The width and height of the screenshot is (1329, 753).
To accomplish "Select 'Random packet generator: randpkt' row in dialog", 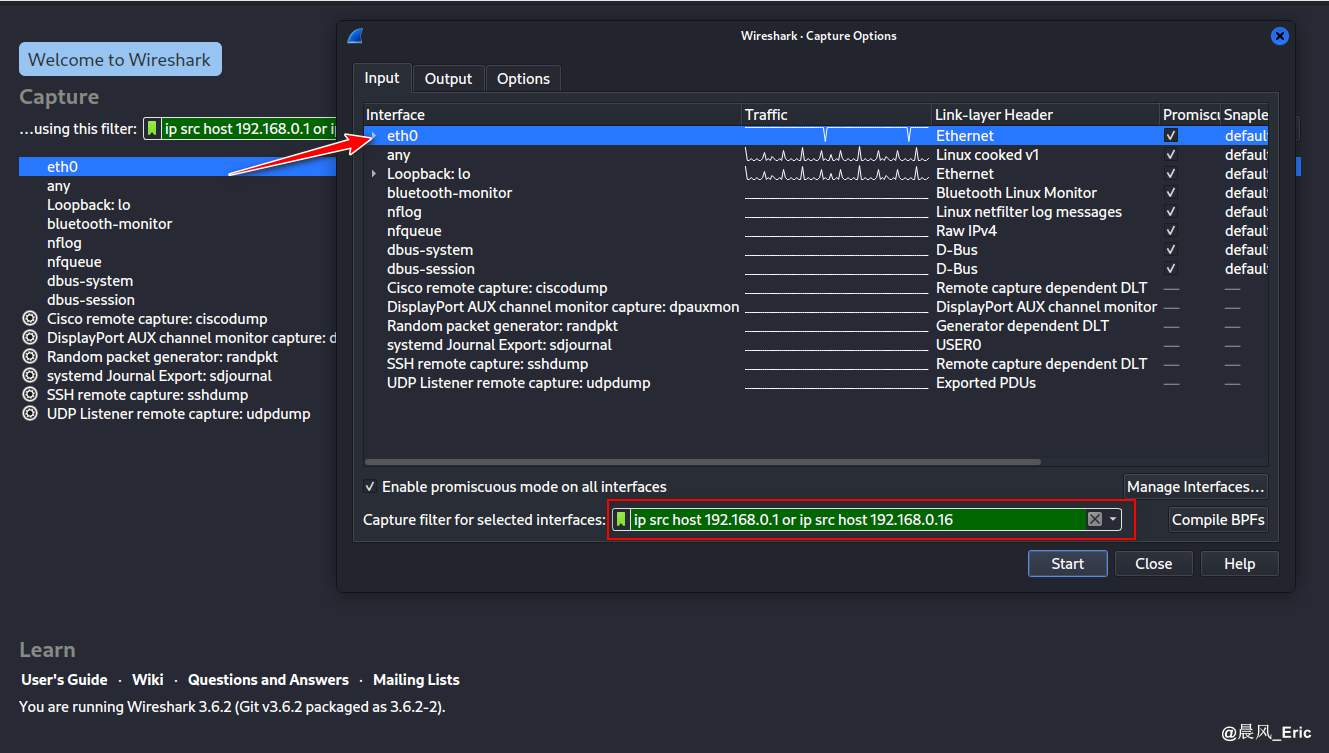I will [x=816, y=326].
